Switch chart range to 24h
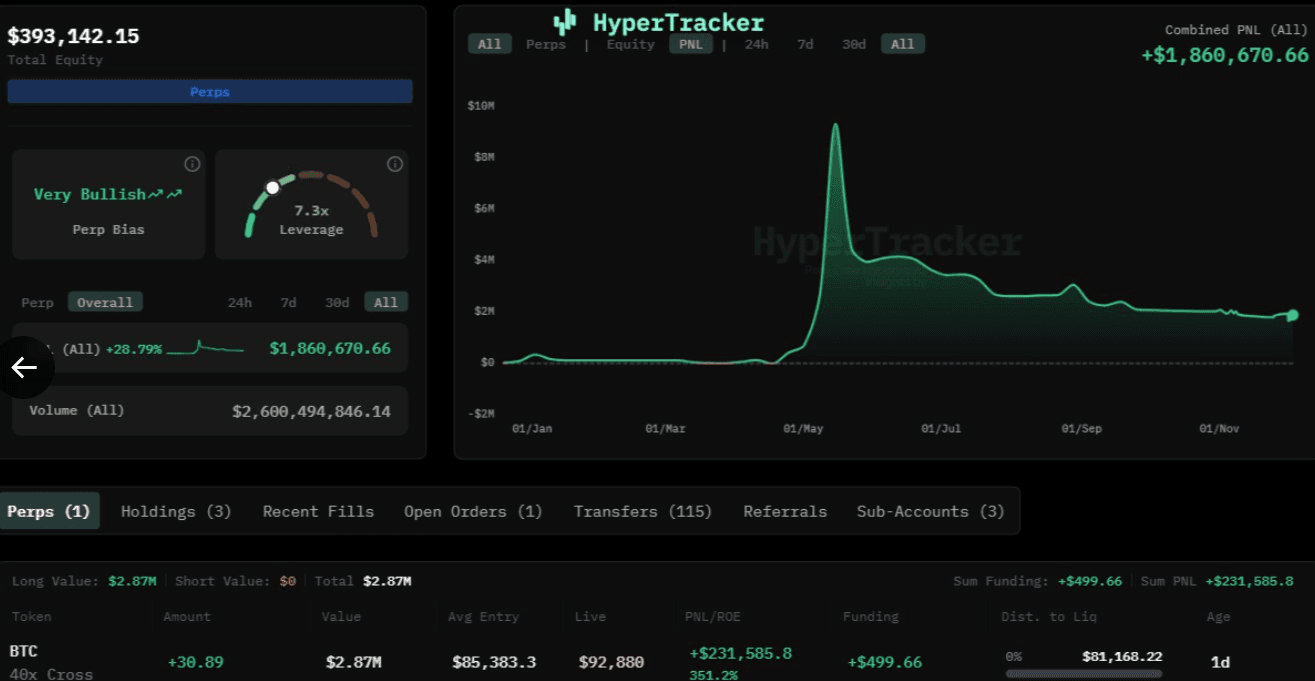Screen dimensions: 1315x681 point(756,44)
